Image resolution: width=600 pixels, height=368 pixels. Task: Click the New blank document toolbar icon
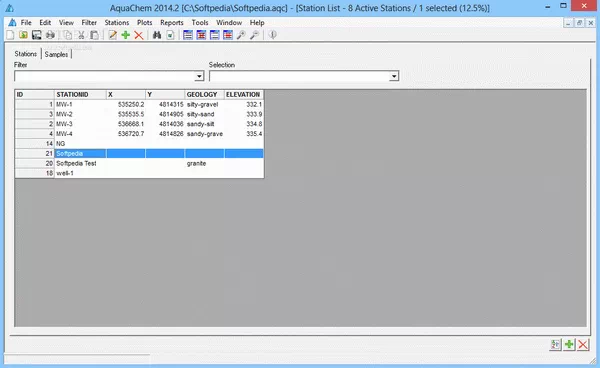(x=10, y=35)
